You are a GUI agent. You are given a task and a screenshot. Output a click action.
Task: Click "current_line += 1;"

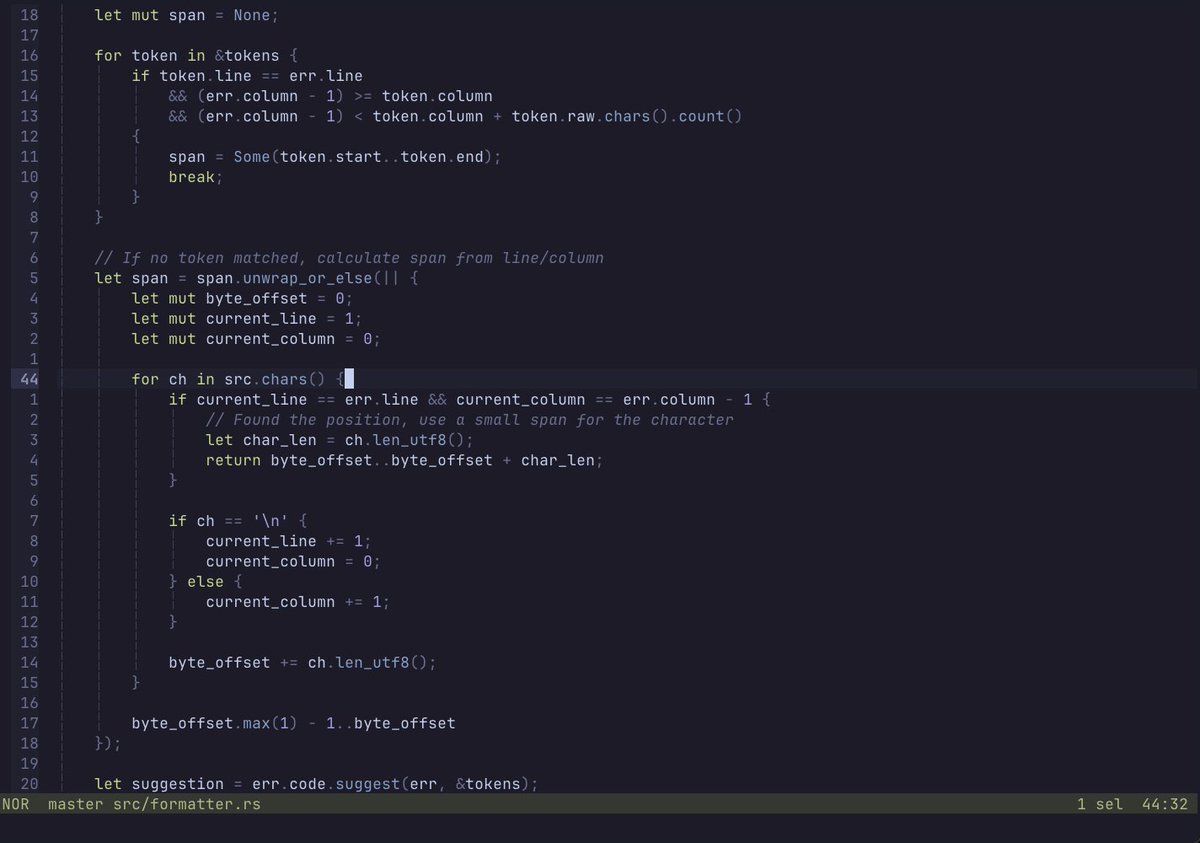[288, 541]
